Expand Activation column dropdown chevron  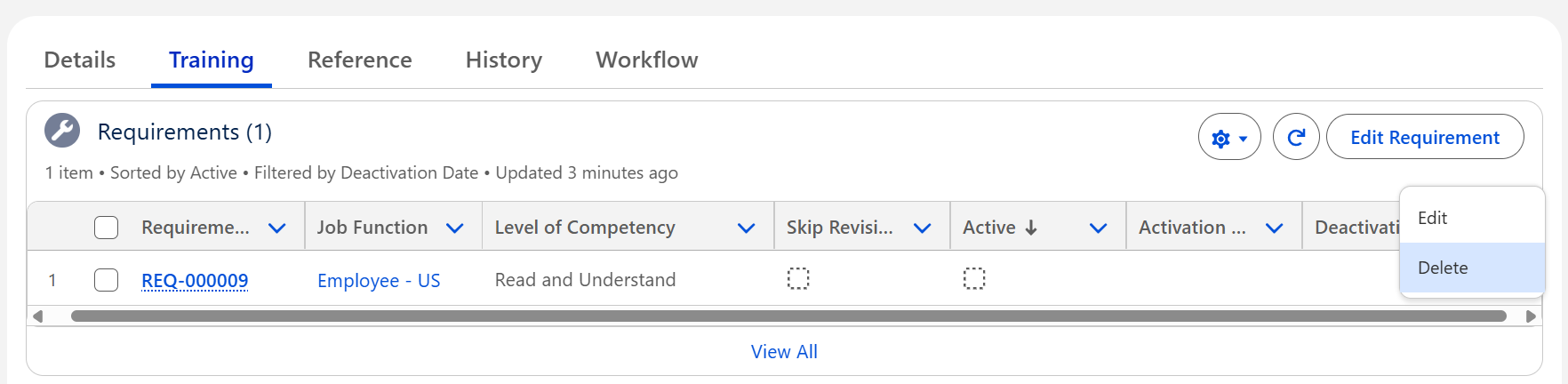pyautogui.click(x=1275, y=228)
